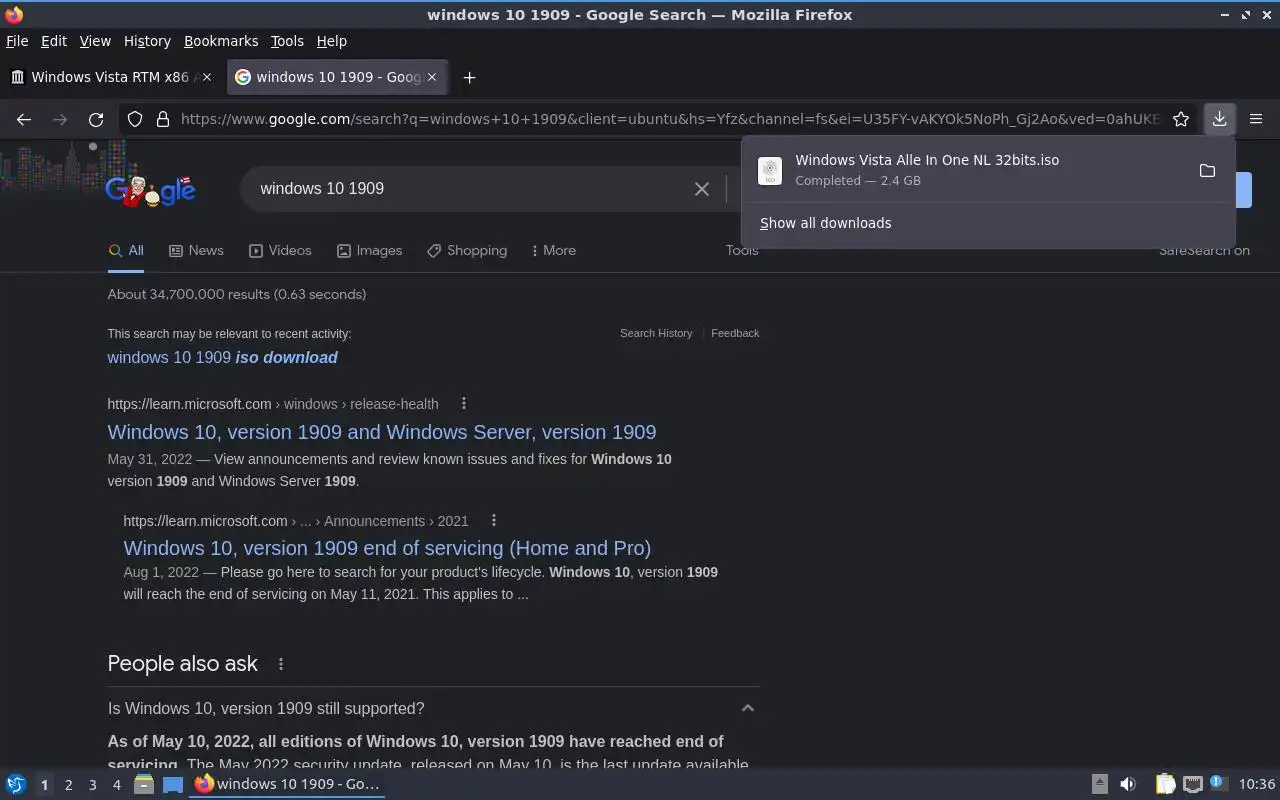Open the tracking protection shield icon

click(x=135, y=119)
